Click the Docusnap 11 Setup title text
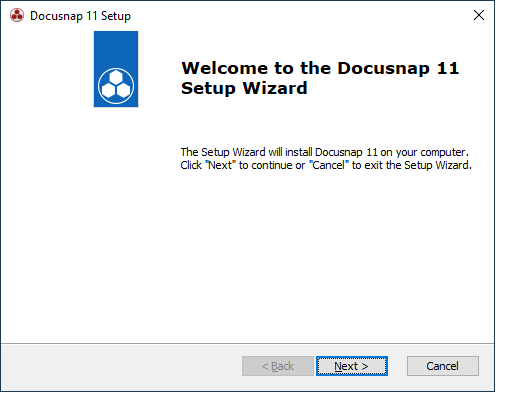 coord(80,16)
